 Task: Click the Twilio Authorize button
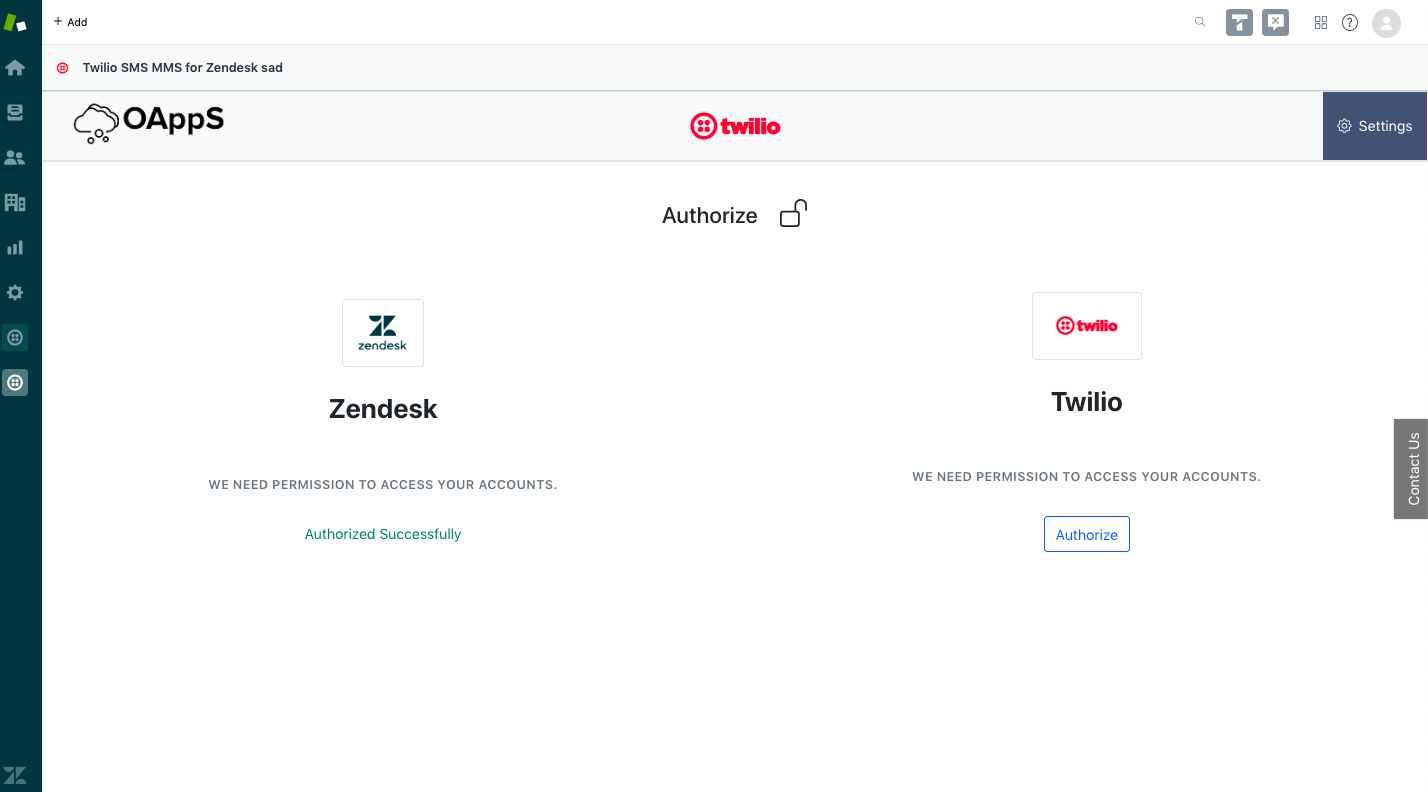pos(1087,534)
